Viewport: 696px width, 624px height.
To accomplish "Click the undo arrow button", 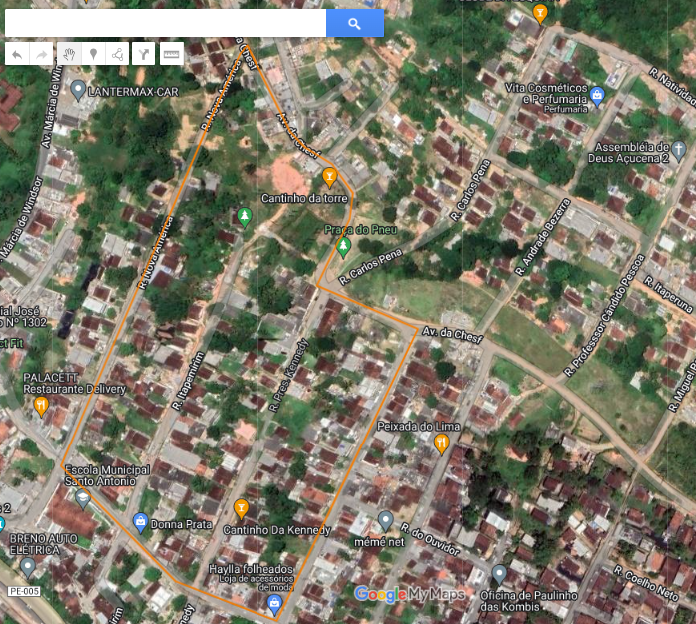I will pos(17,54).
